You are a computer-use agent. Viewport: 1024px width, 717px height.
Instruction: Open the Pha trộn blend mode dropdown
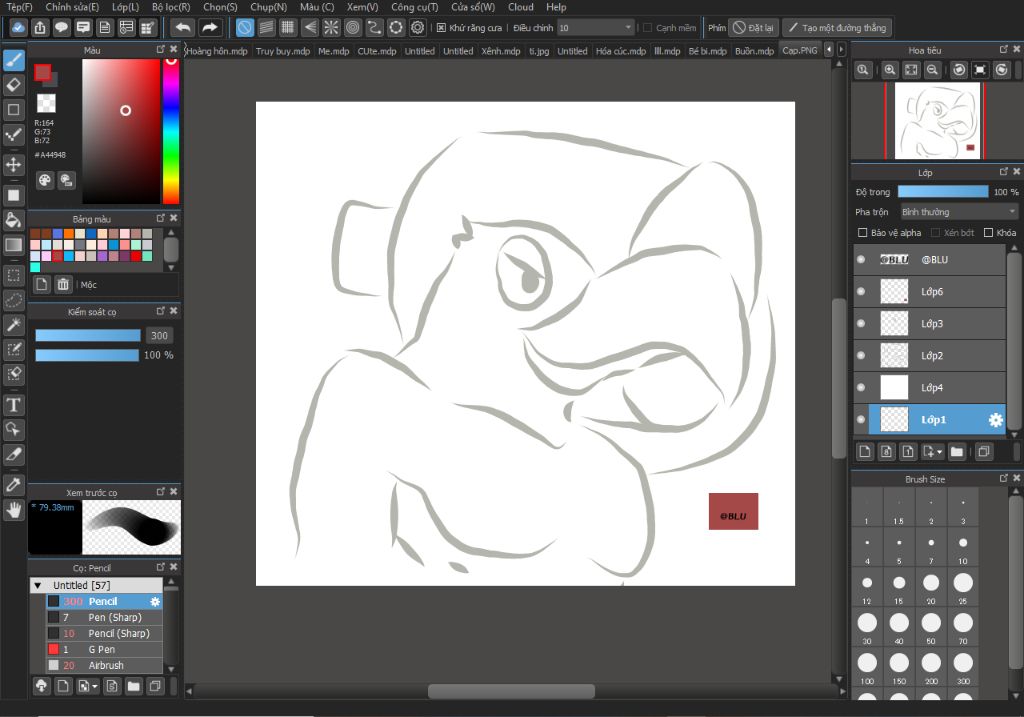(x=959, y=212)
